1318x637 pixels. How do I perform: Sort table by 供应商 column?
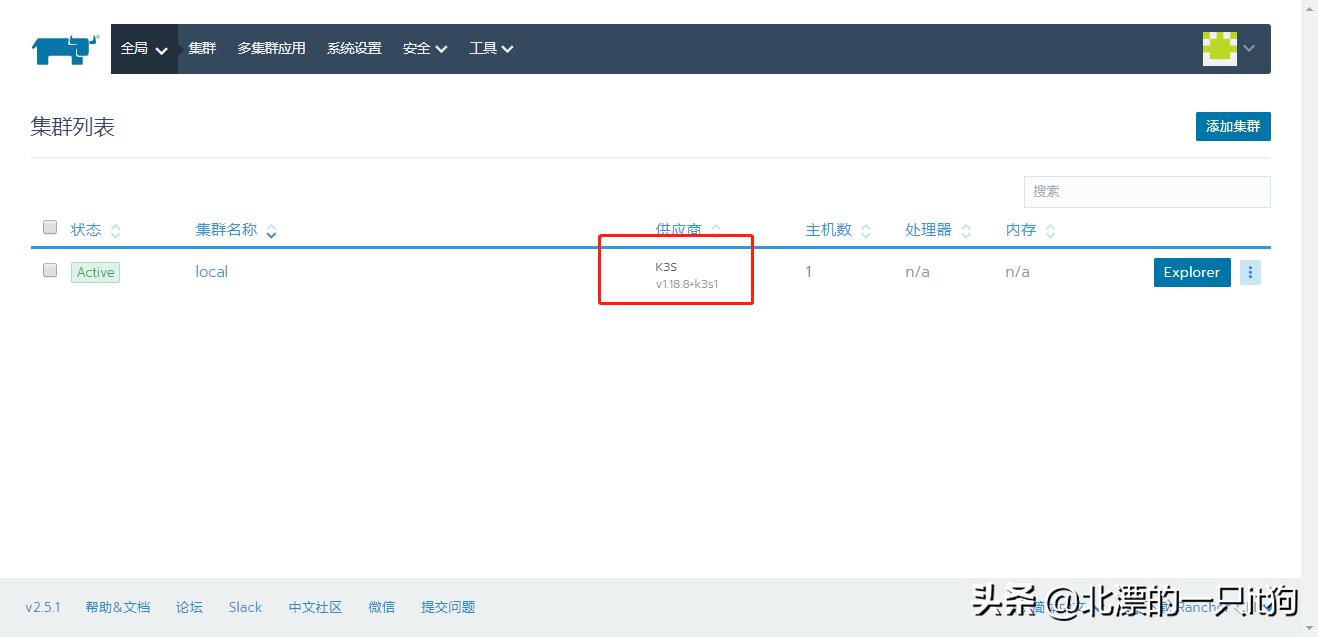[x=688, y=230]
